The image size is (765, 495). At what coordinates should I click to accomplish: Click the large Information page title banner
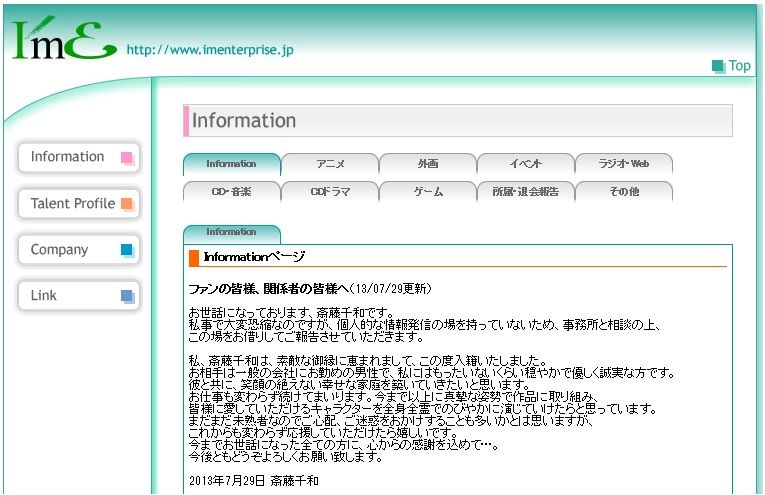(458, 120)
